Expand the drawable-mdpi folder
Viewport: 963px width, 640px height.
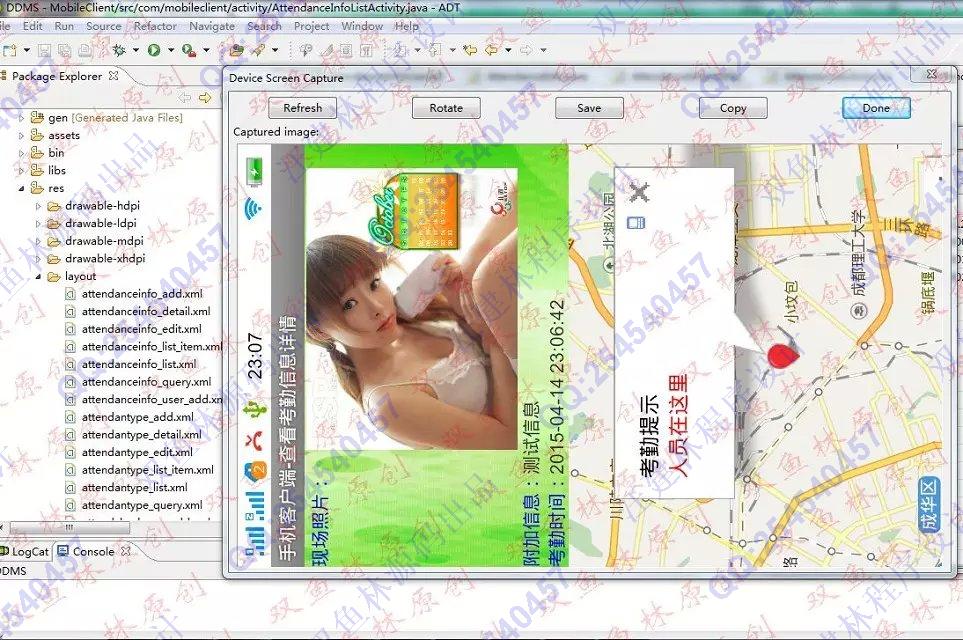coord(38,241)
